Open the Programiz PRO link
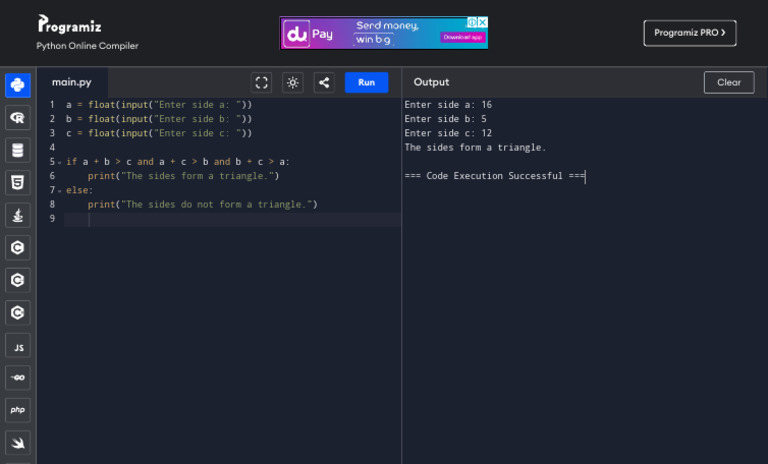Viewport: 768px width, 464px height. (x=689, y=33)
